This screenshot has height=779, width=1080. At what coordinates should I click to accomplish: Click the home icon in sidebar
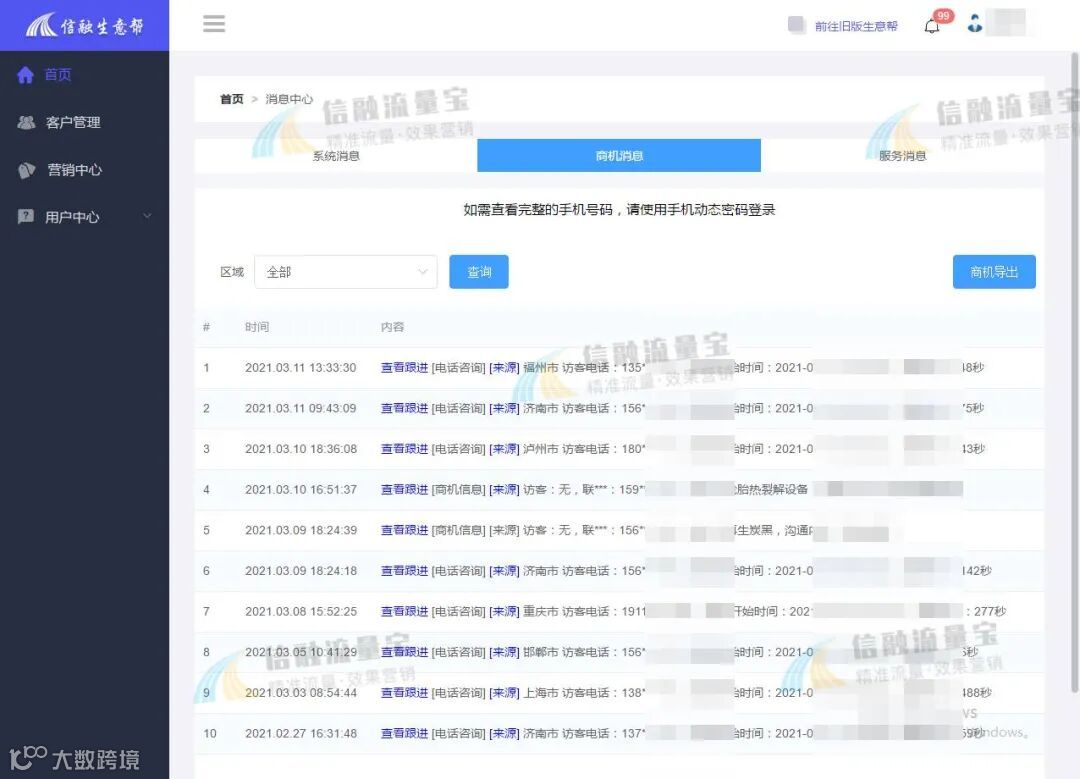click(25, 74)
